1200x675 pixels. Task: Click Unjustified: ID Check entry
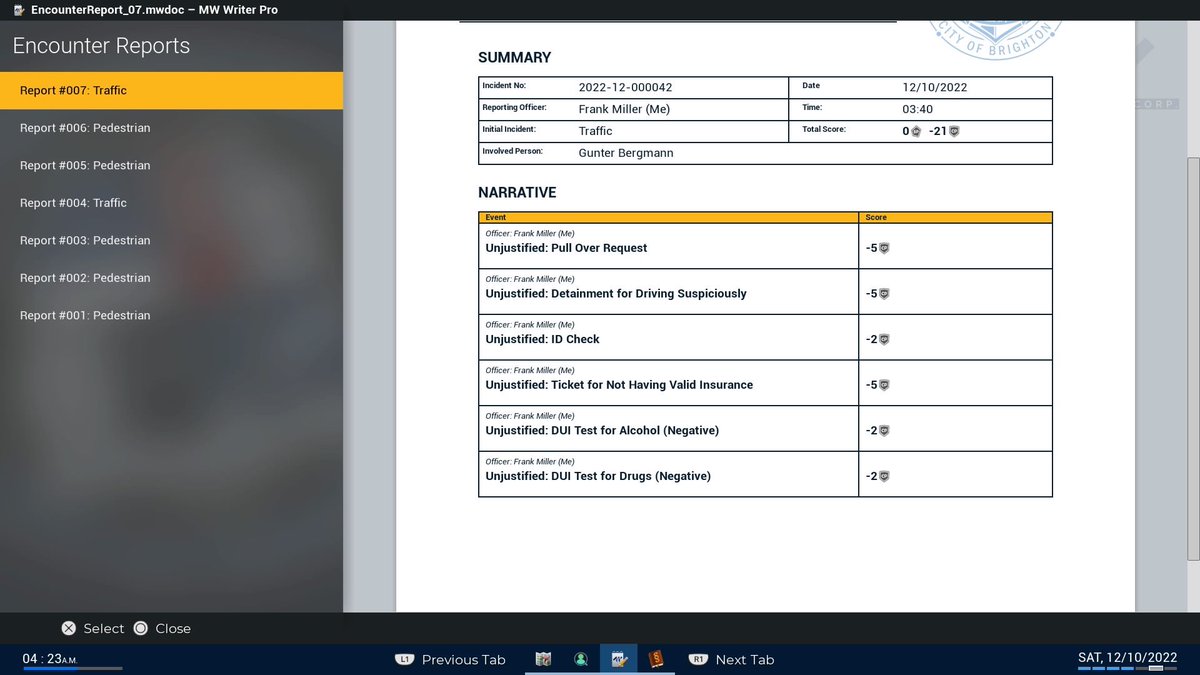tap(543, 339)
